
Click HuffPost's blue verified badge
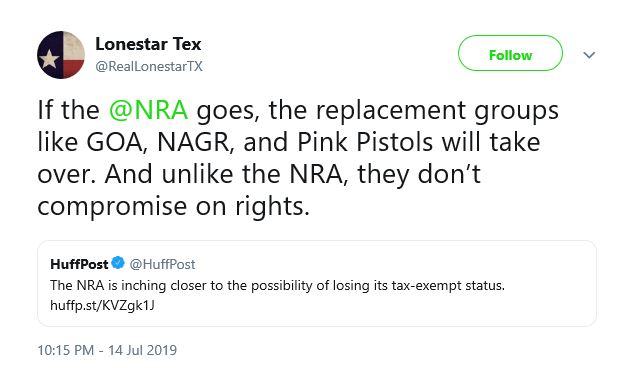[x=118, y=263]
